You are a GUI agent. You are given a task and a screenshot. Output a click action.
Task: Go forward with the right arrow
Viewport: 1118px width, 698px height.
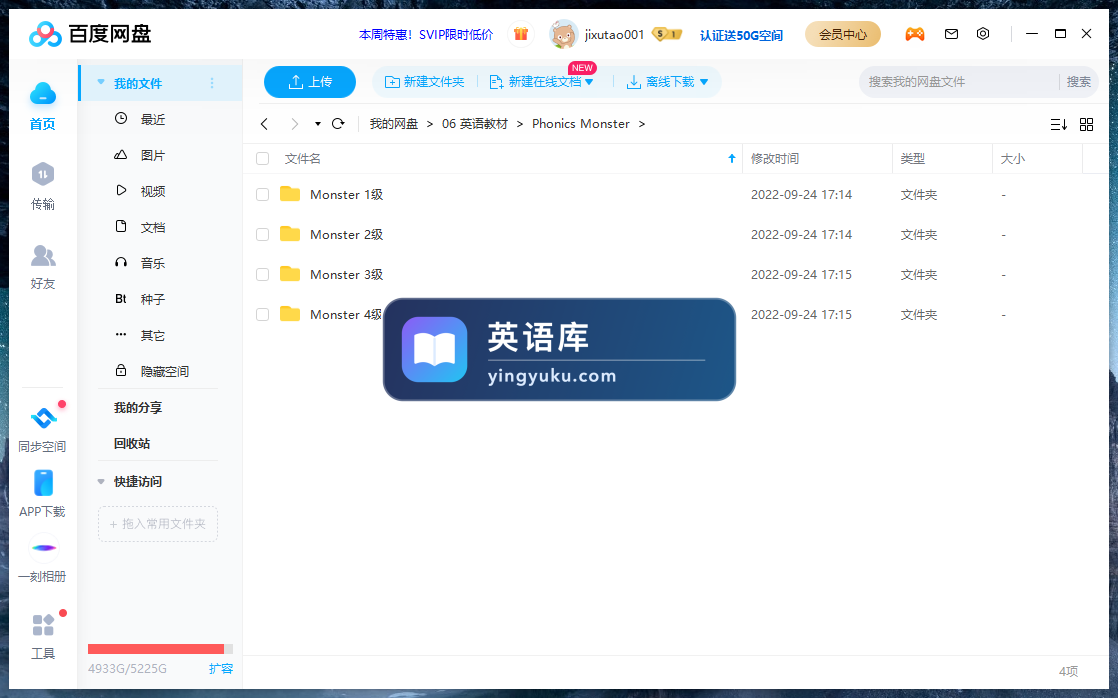[x=294, y=124]
